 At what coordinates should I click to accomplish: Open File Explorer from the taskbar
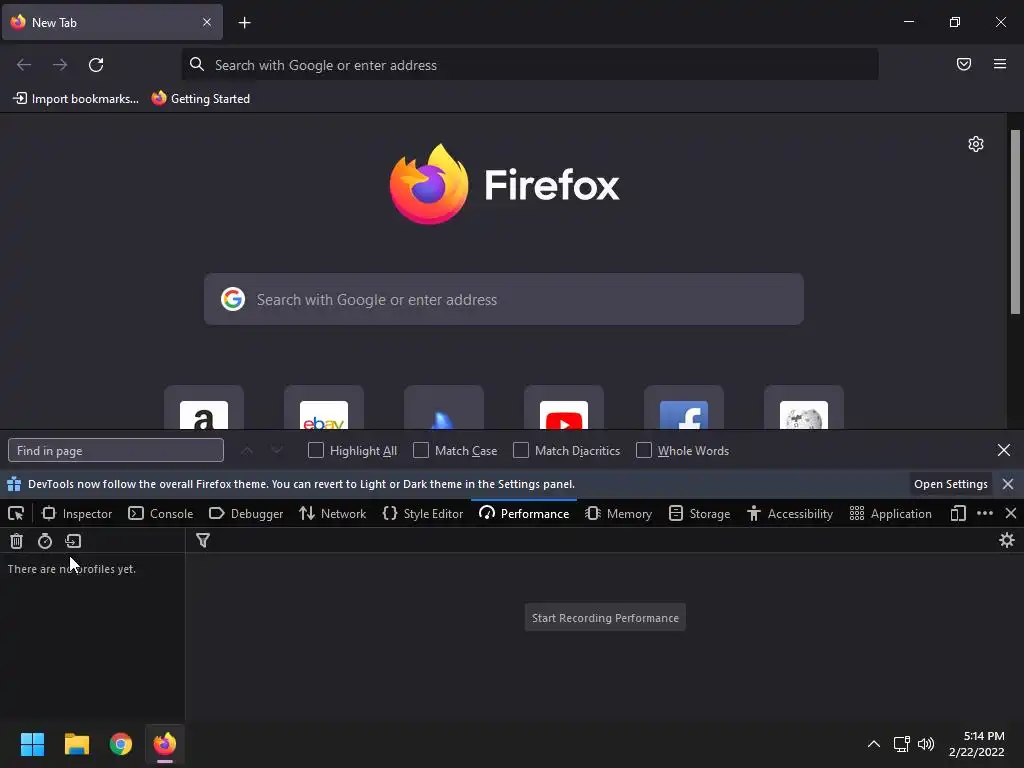pyautogui.click(x=76, y=744)
